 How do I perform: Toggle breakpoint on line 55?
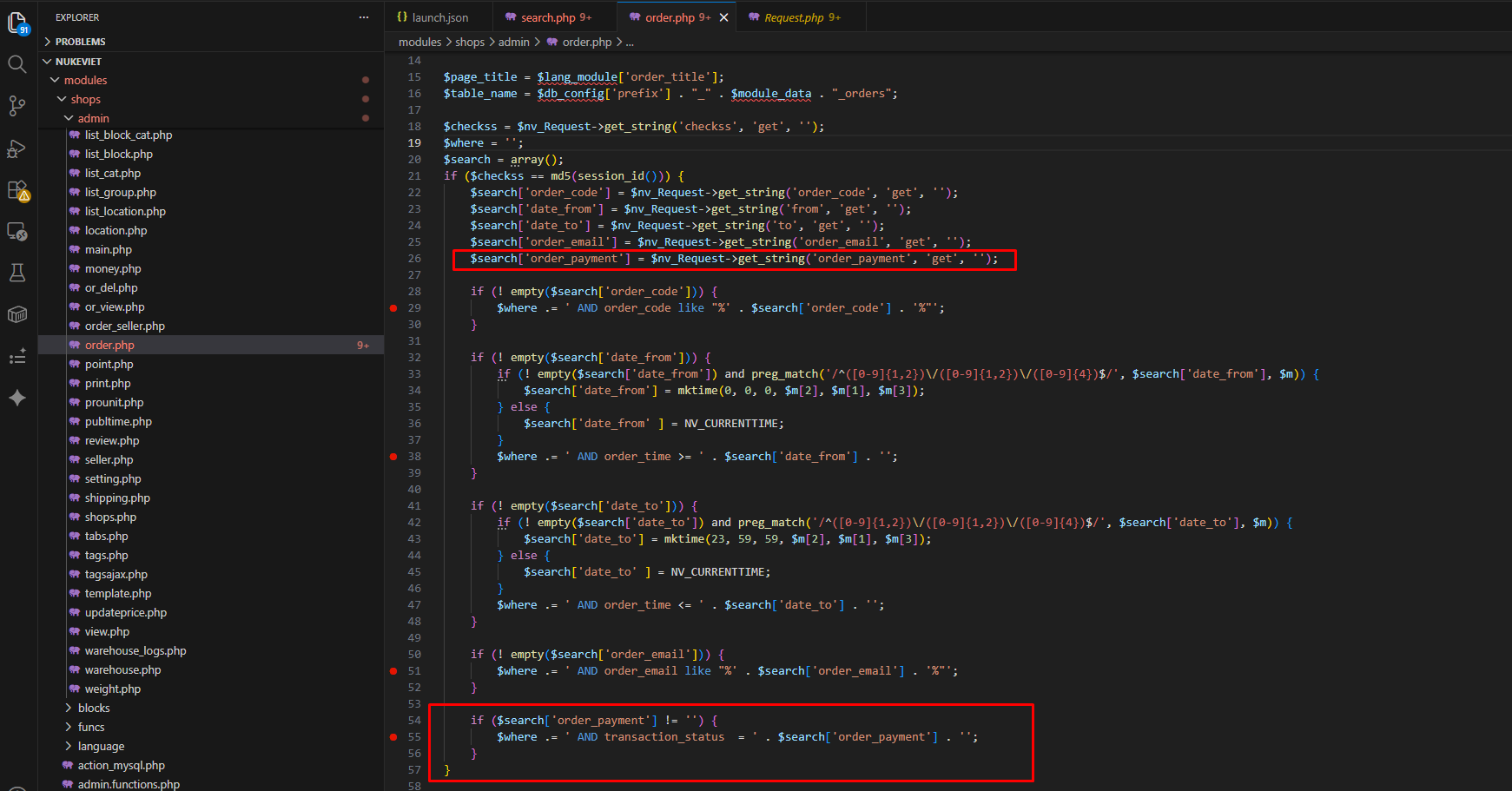pos(393,737)
